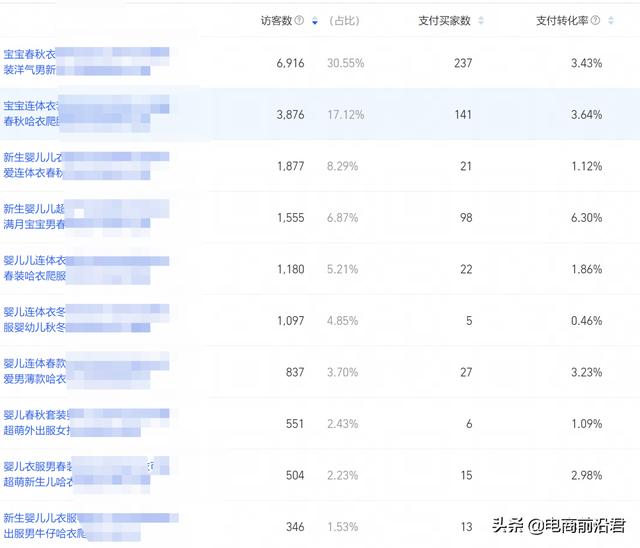The width and height of the screenshot is (640, 548).
Task: Click the conversion rate 3.23%
Action: coord(586,372)
